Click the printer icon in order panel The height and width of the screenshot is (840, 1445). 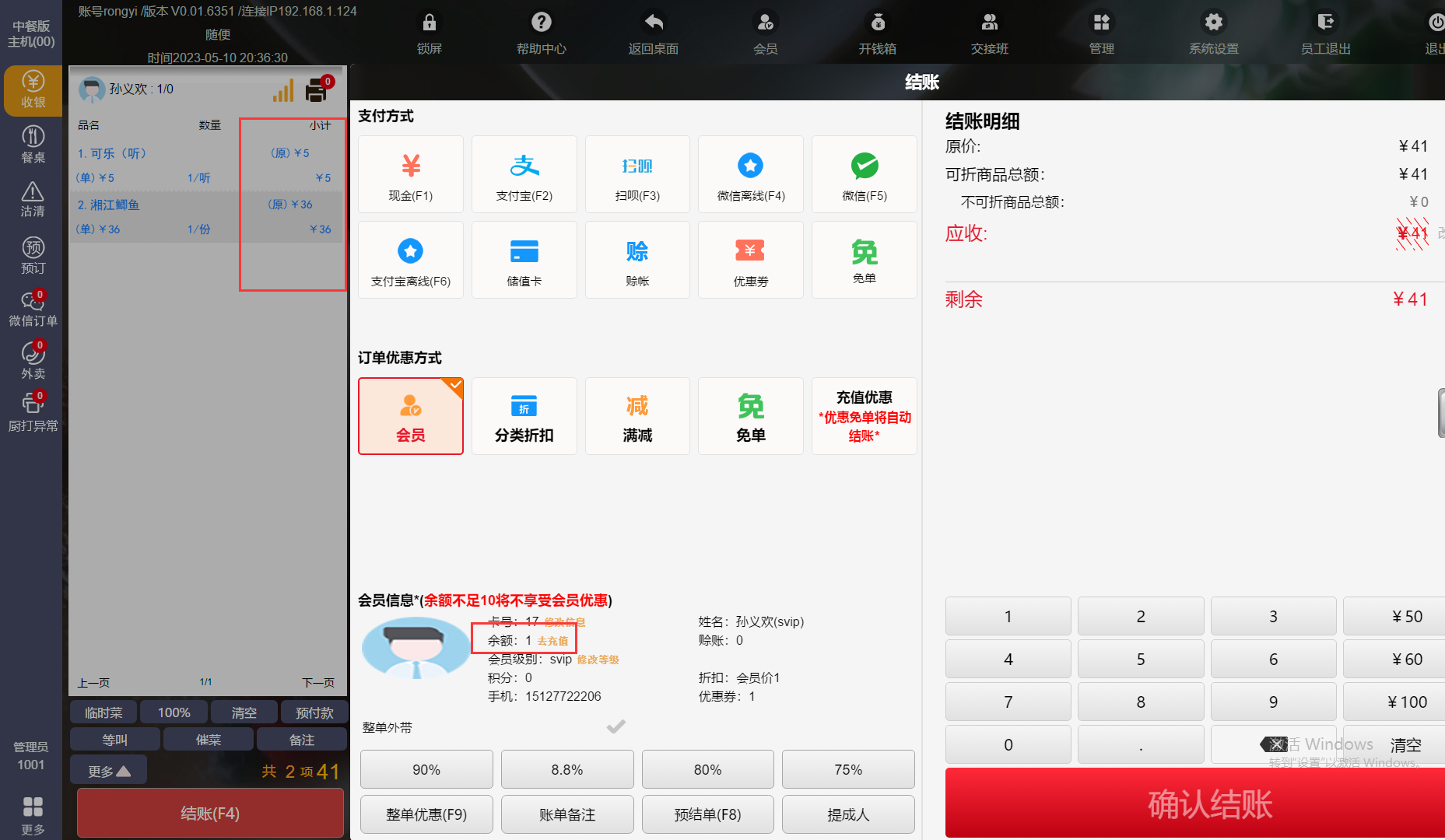coord(317,91)
